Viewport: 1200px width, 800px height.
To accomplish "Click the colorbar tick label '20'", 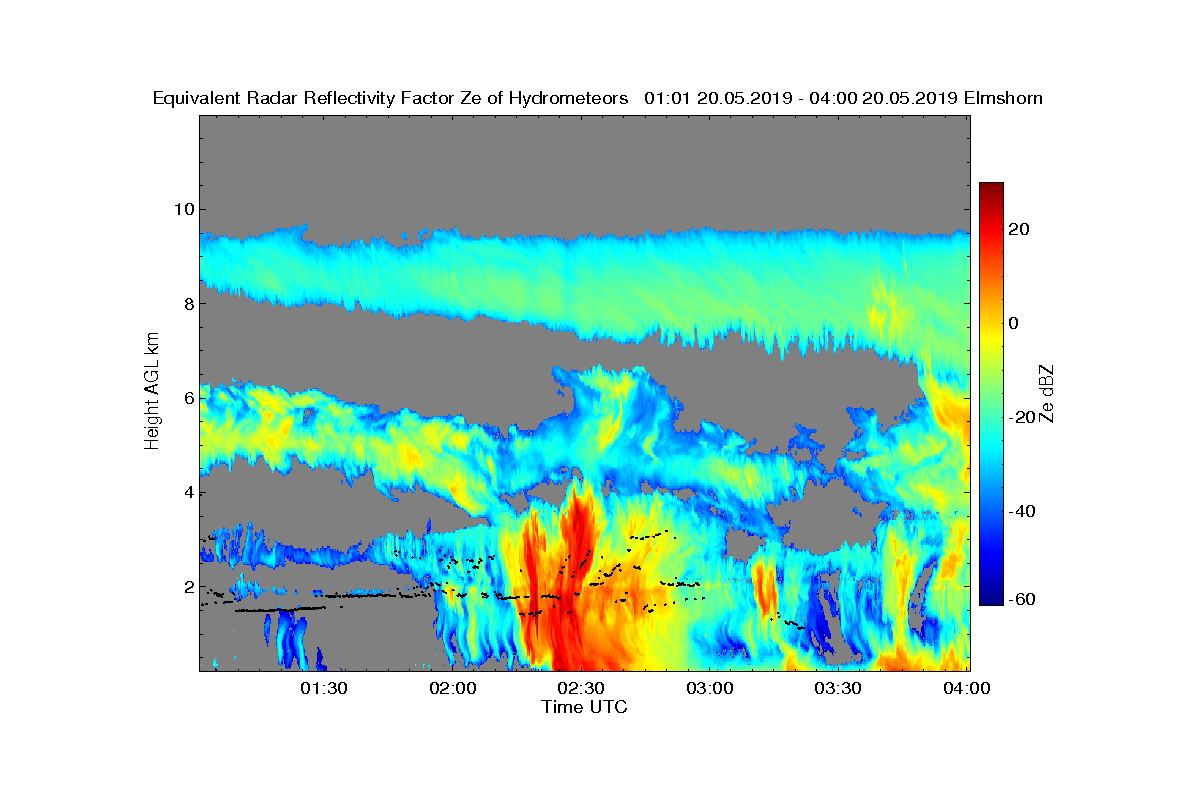I will click(1020, 229).
